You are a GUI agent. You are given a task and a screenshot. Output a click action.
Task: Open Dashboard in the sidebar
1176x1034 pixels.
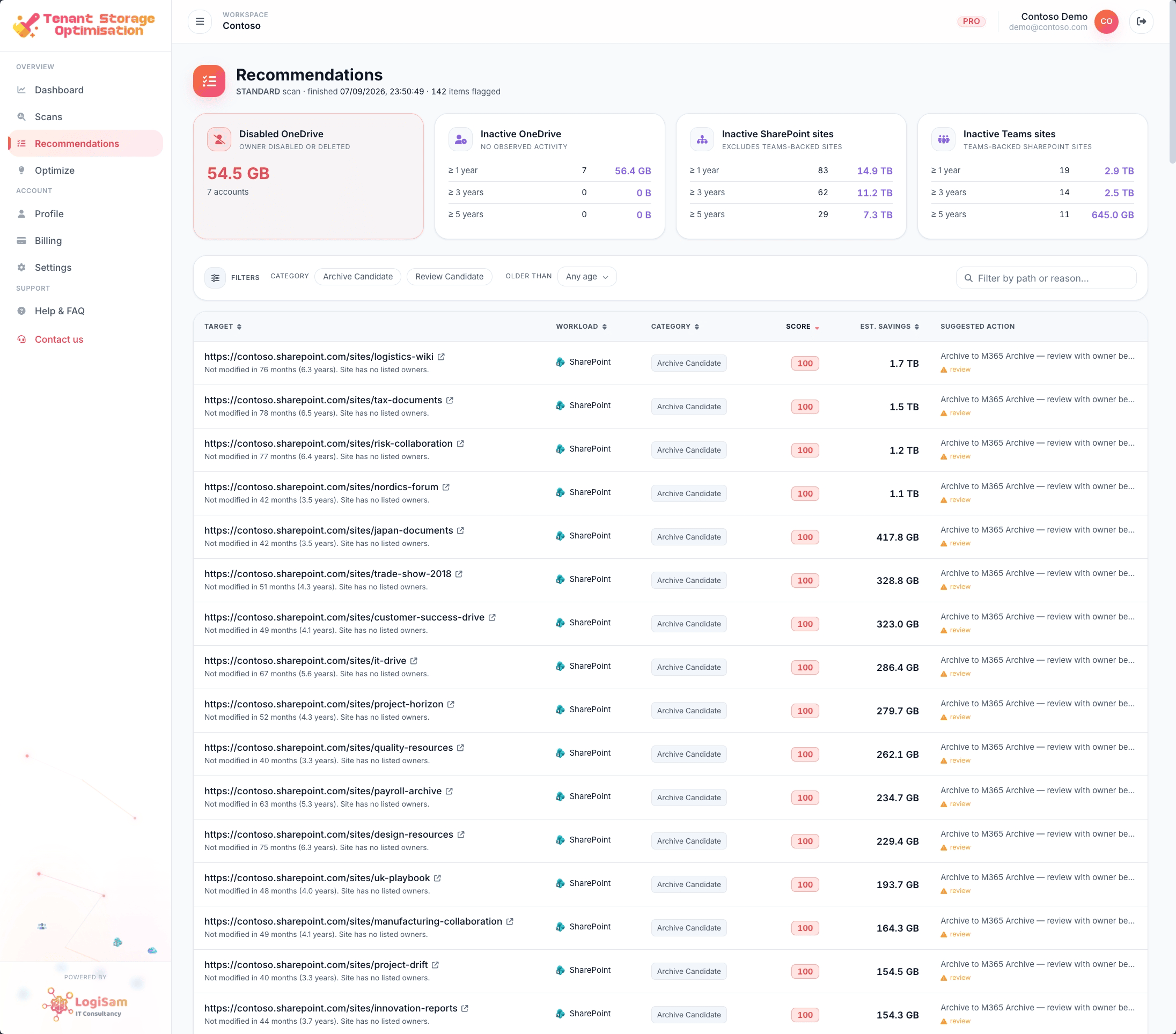click(x=86, y=90)
